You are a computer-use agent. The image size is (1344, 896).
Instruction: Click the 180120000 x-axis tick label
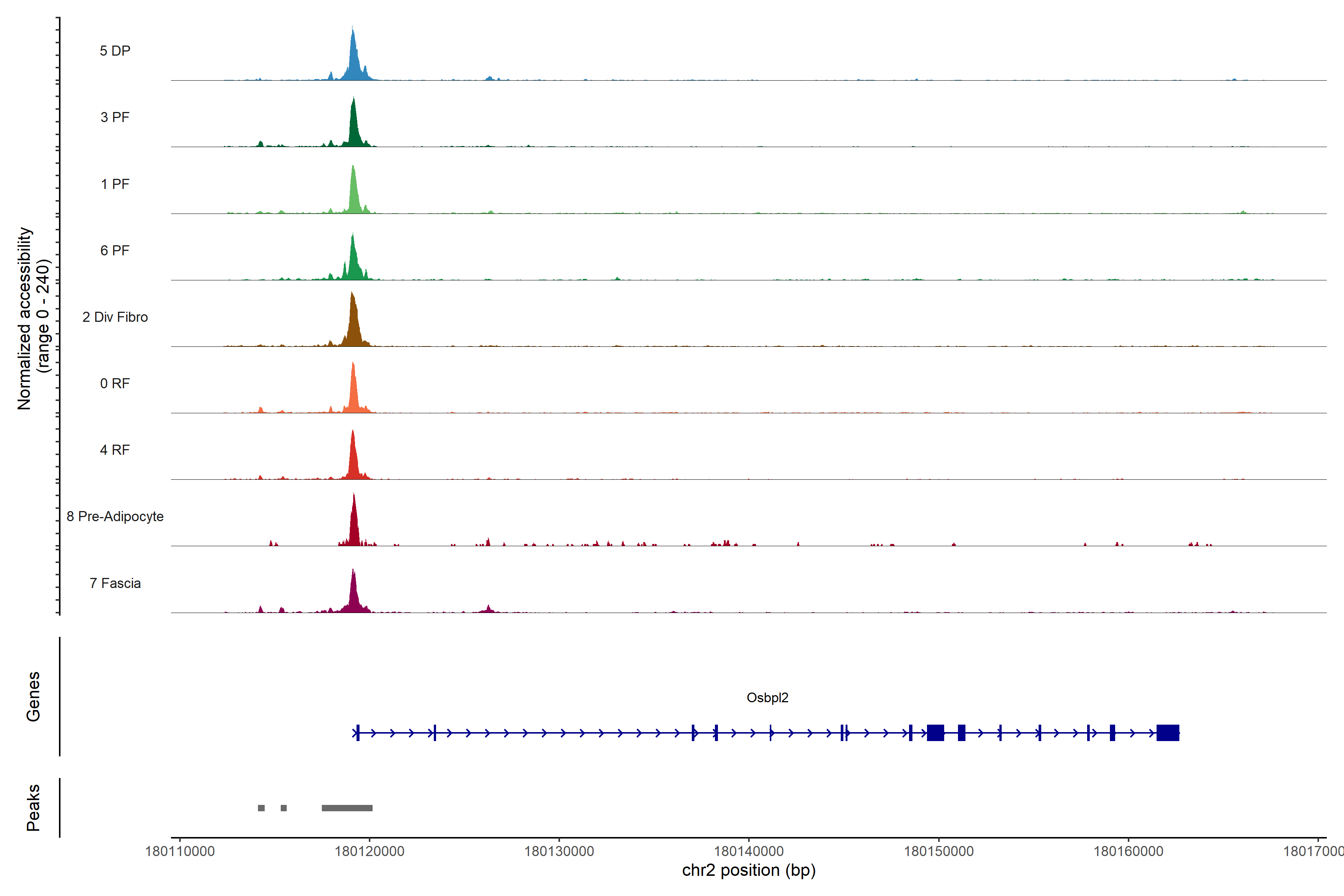(369, 852)
